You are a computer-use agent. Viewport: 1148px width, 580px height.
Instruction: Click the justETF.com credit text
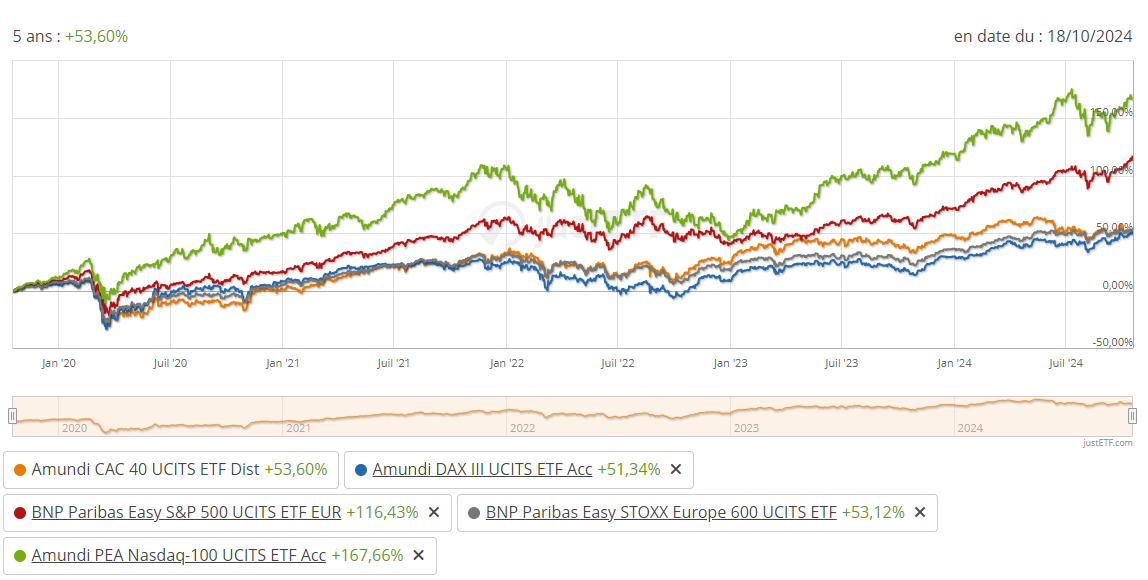tap(1108, 443)
